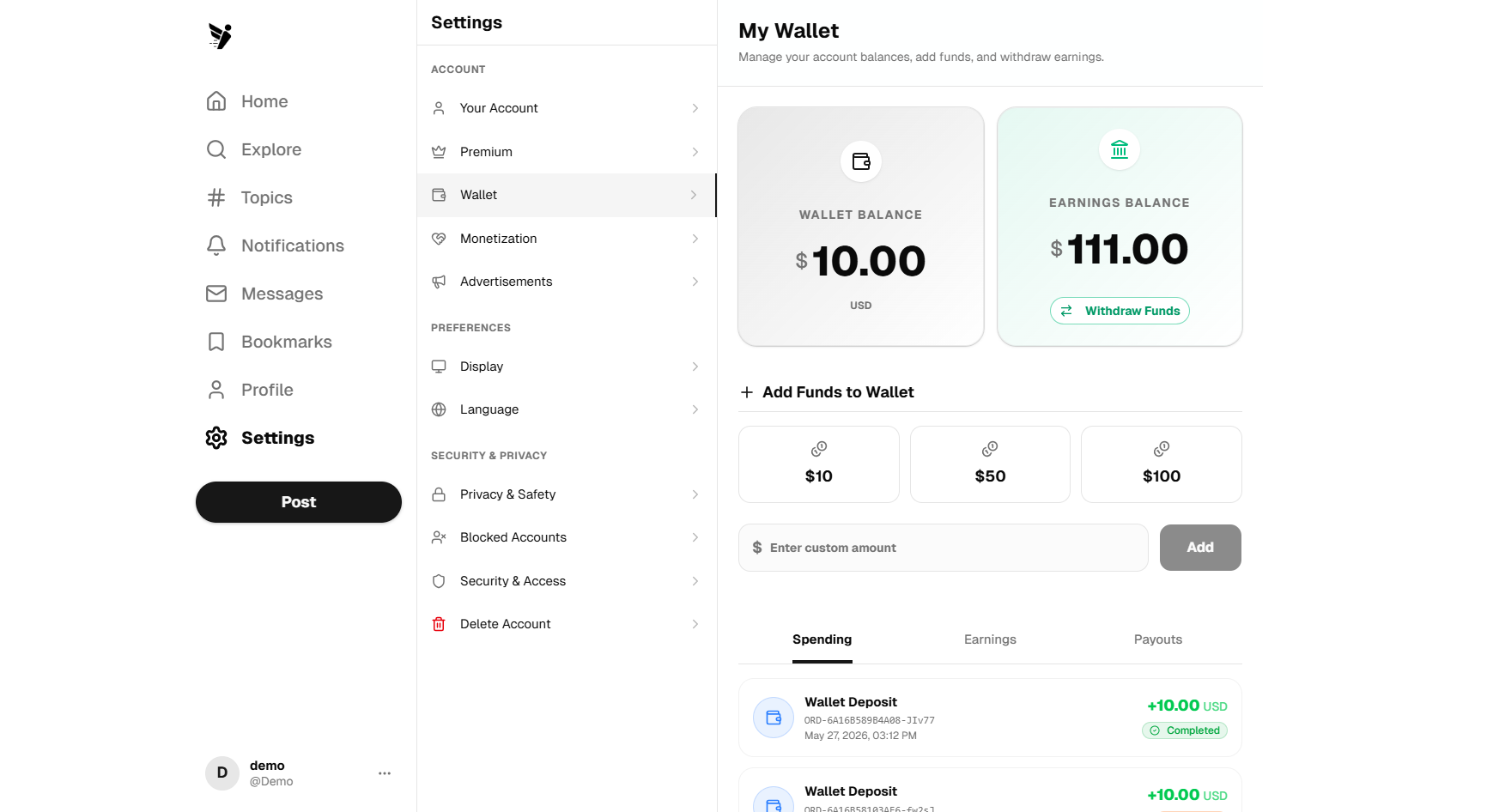
Task: Switch to the Earnings tab
Action: (x=990, y=639)
